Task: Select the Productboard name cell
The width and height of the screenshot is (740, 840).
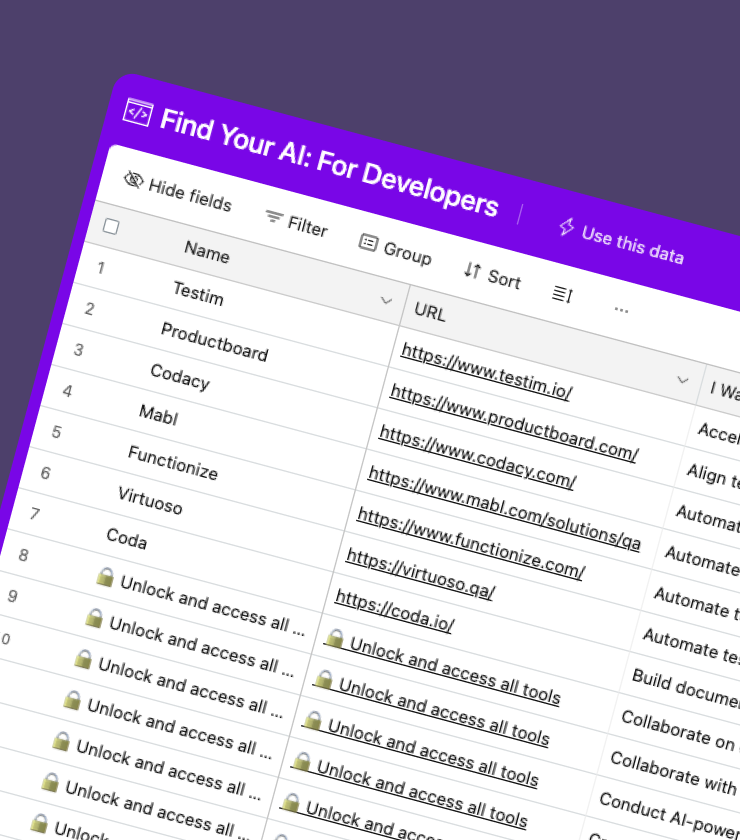Action: coord(214,342)
